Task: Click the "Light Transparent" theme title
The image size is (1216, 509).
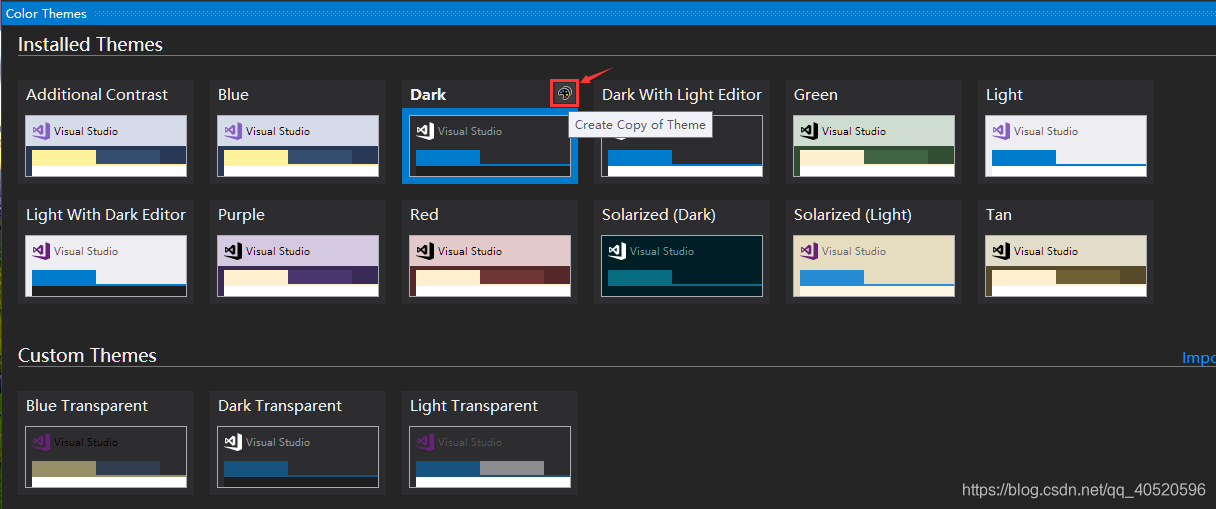Action: pyautogui.click(x=474, y=406)
